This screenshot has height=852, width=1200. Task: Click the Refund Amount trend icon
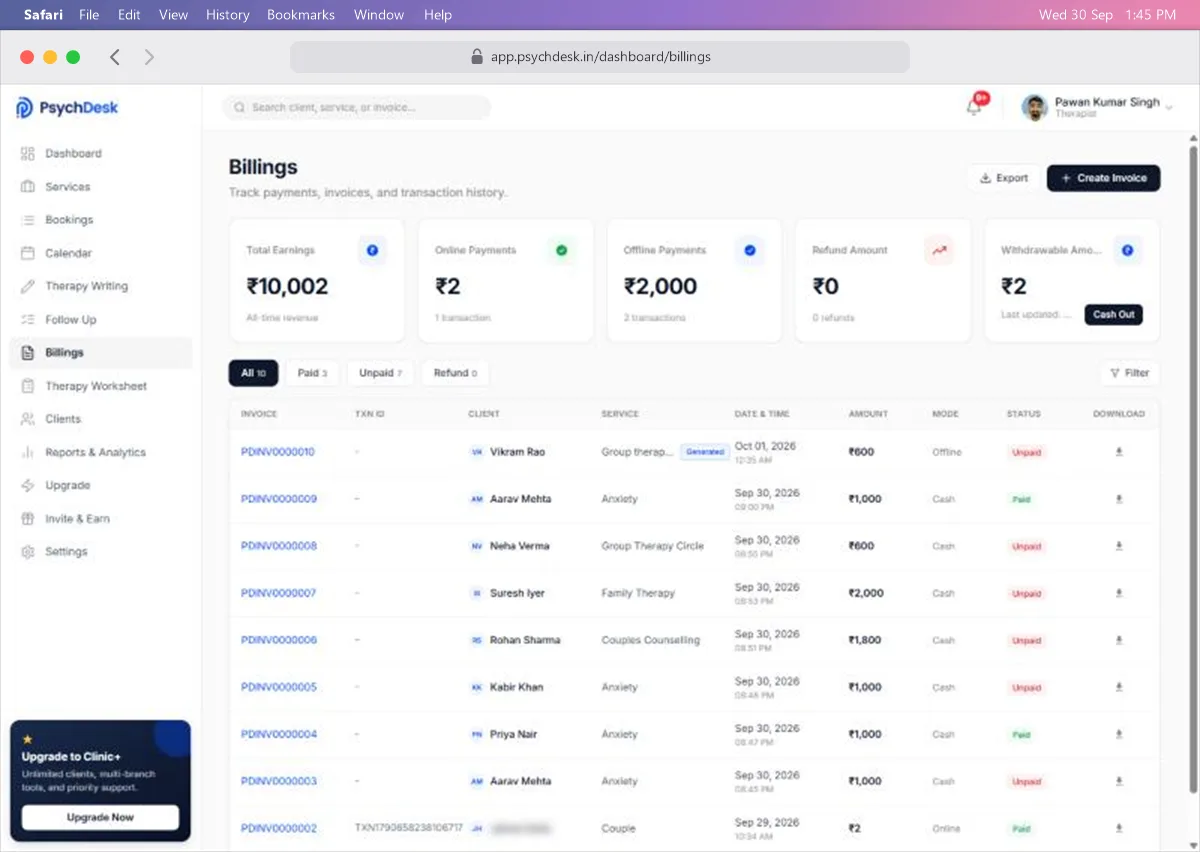(939, 251)
